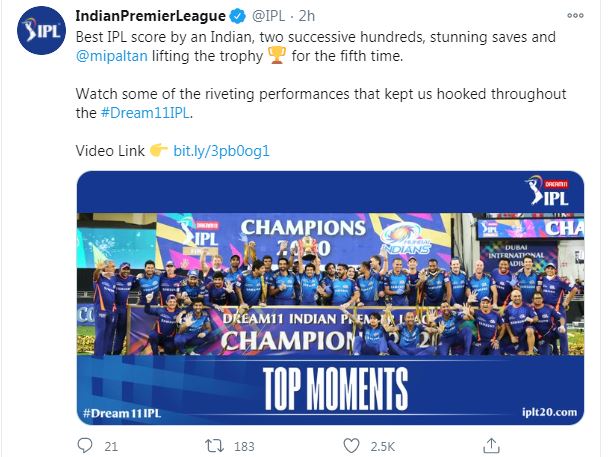
Task: Click the 21 replies count
Action: click(x=111, y=447)
